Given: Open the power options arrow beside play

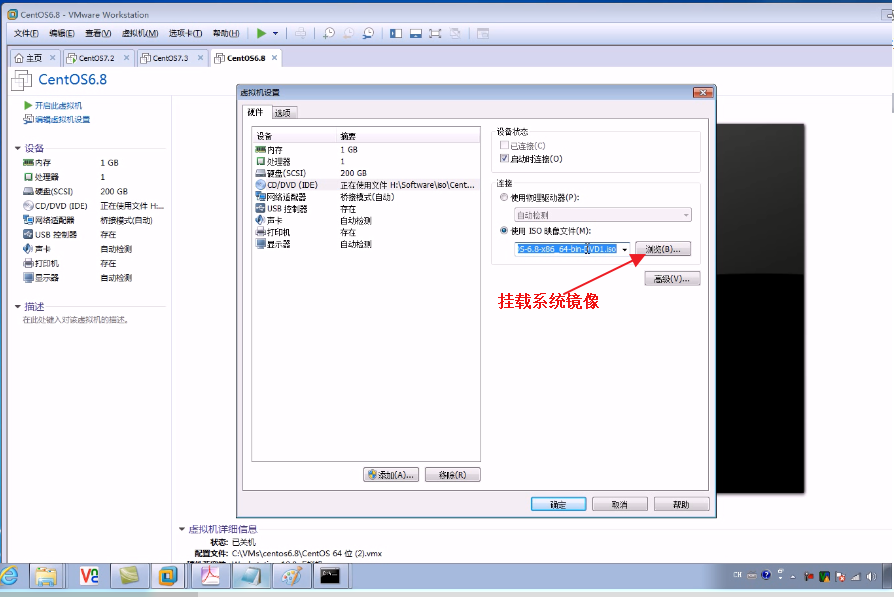Looking at the screenshot, I should [275, 34].
